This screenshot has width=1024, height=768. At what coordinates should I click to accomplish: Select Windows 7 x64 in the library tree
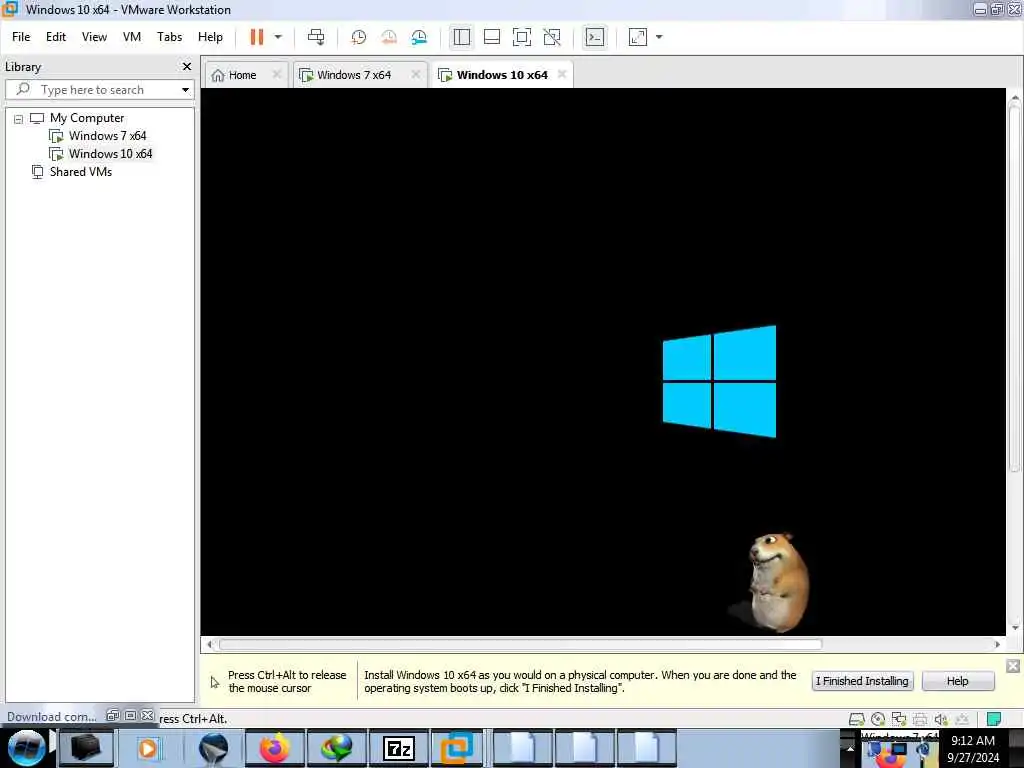[x=107, y=136]
